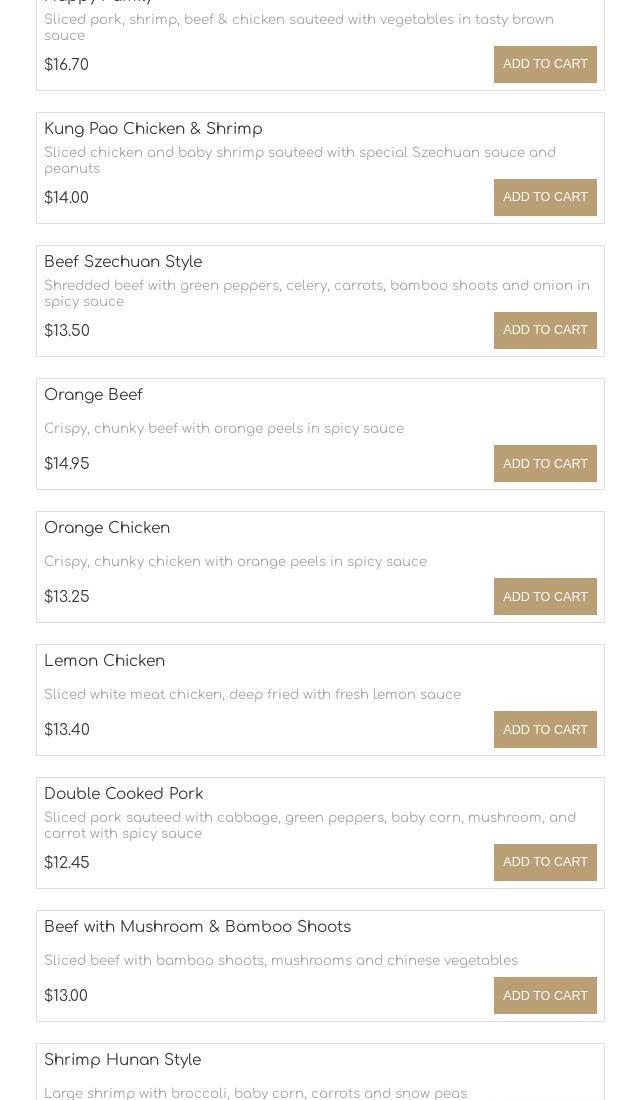
Task: Open the Double Cooked Pork title
Action: tap(123, 794)
